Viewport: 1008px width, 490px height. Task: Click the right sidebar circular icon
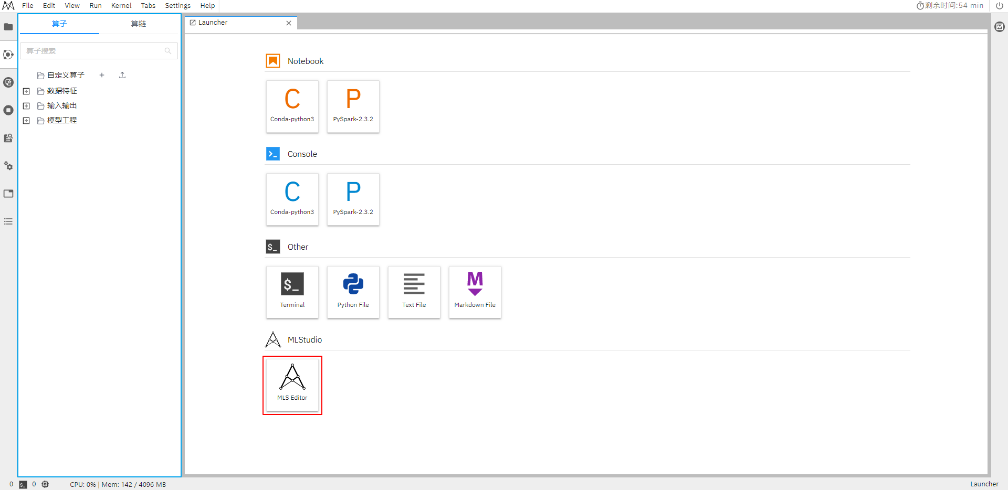point(1000,27)
